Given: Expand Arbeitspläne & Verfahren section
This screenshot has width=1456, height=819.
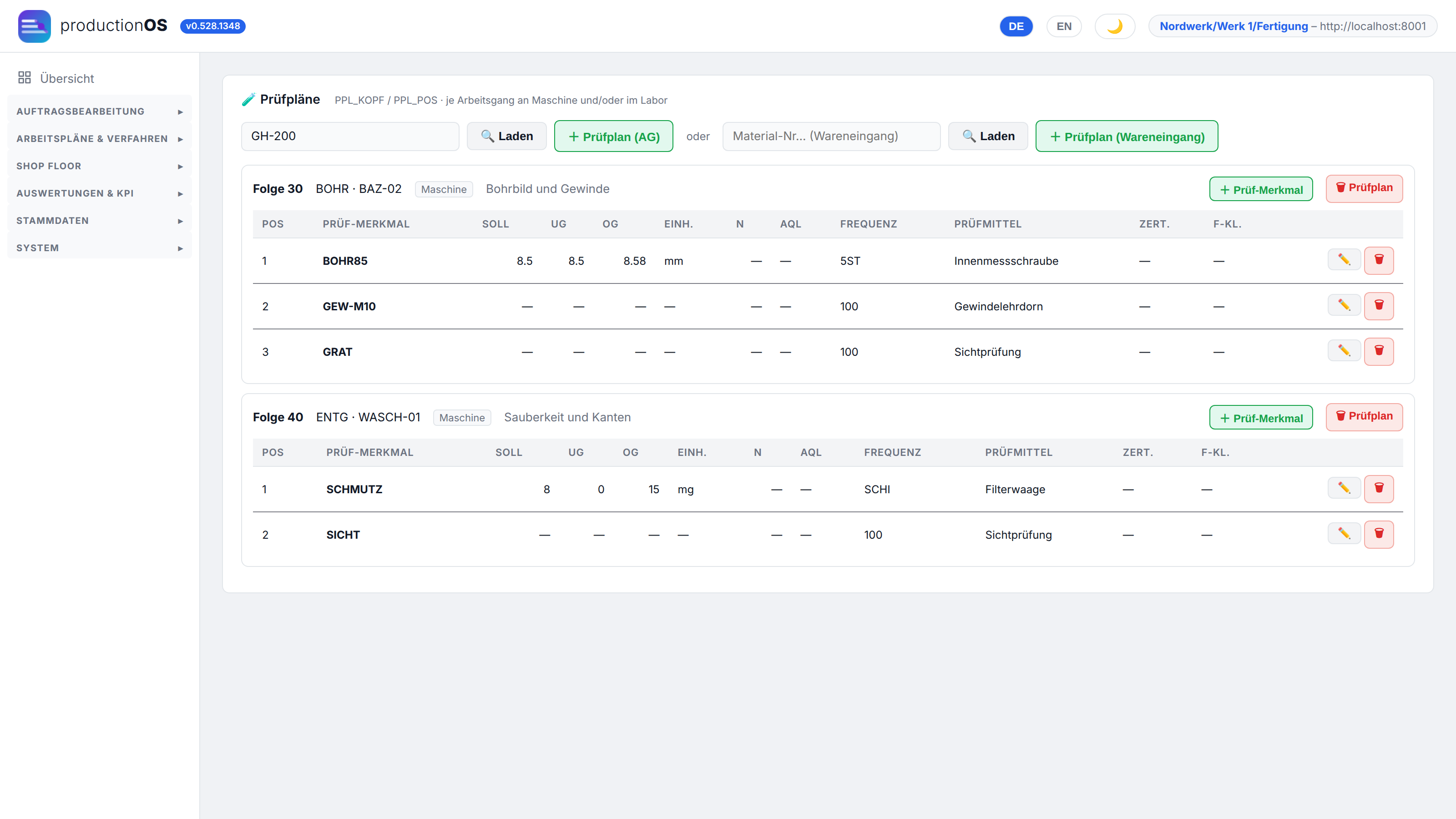Looking at the screenshot, I should coord(100,138).
